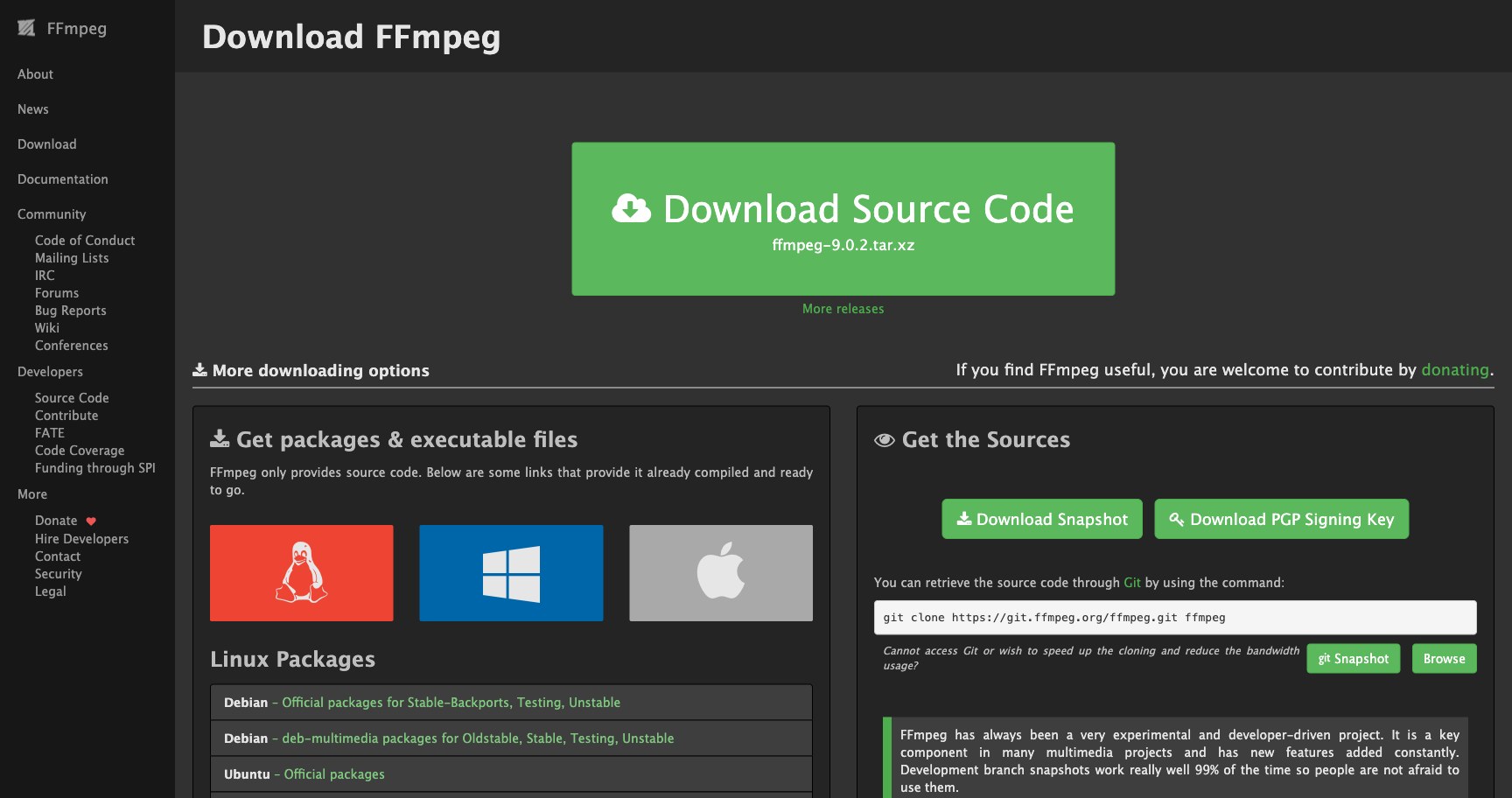This screenshot has width=1512, height=798.
Task: Open IRC link in sidebar
Action: click(x=45, y=276)
